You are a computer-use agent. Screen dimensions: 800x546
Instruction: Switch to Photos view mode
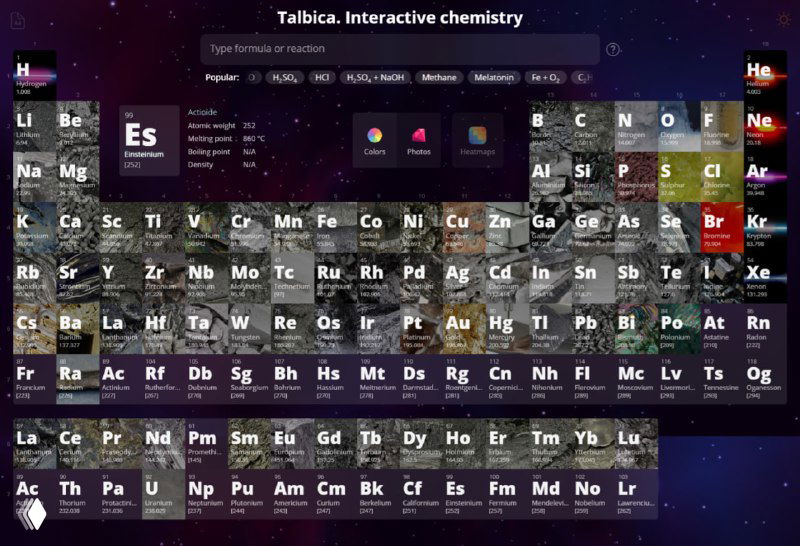[419, 140]
